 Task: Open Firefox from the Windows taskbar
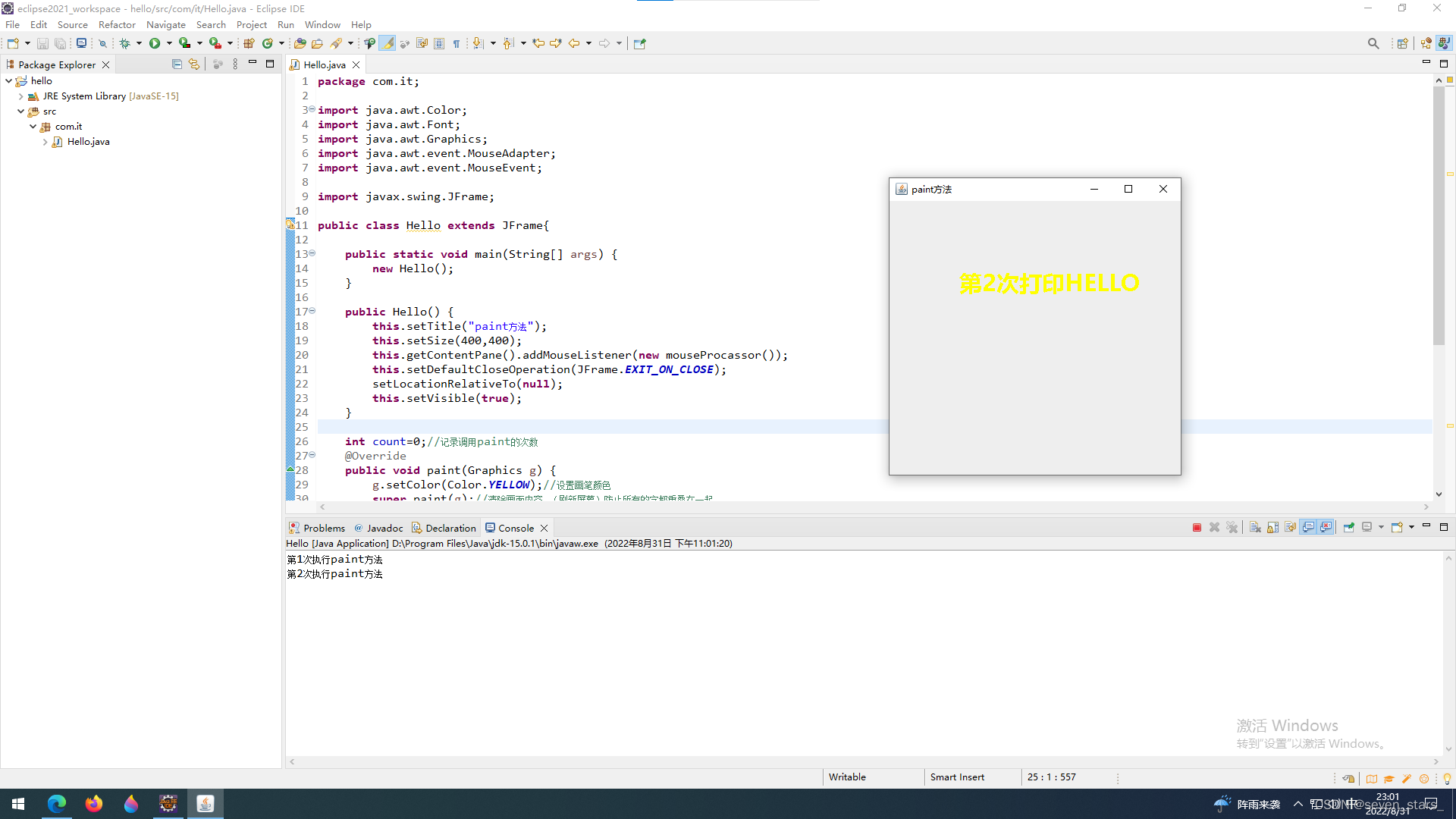point(94,804)
